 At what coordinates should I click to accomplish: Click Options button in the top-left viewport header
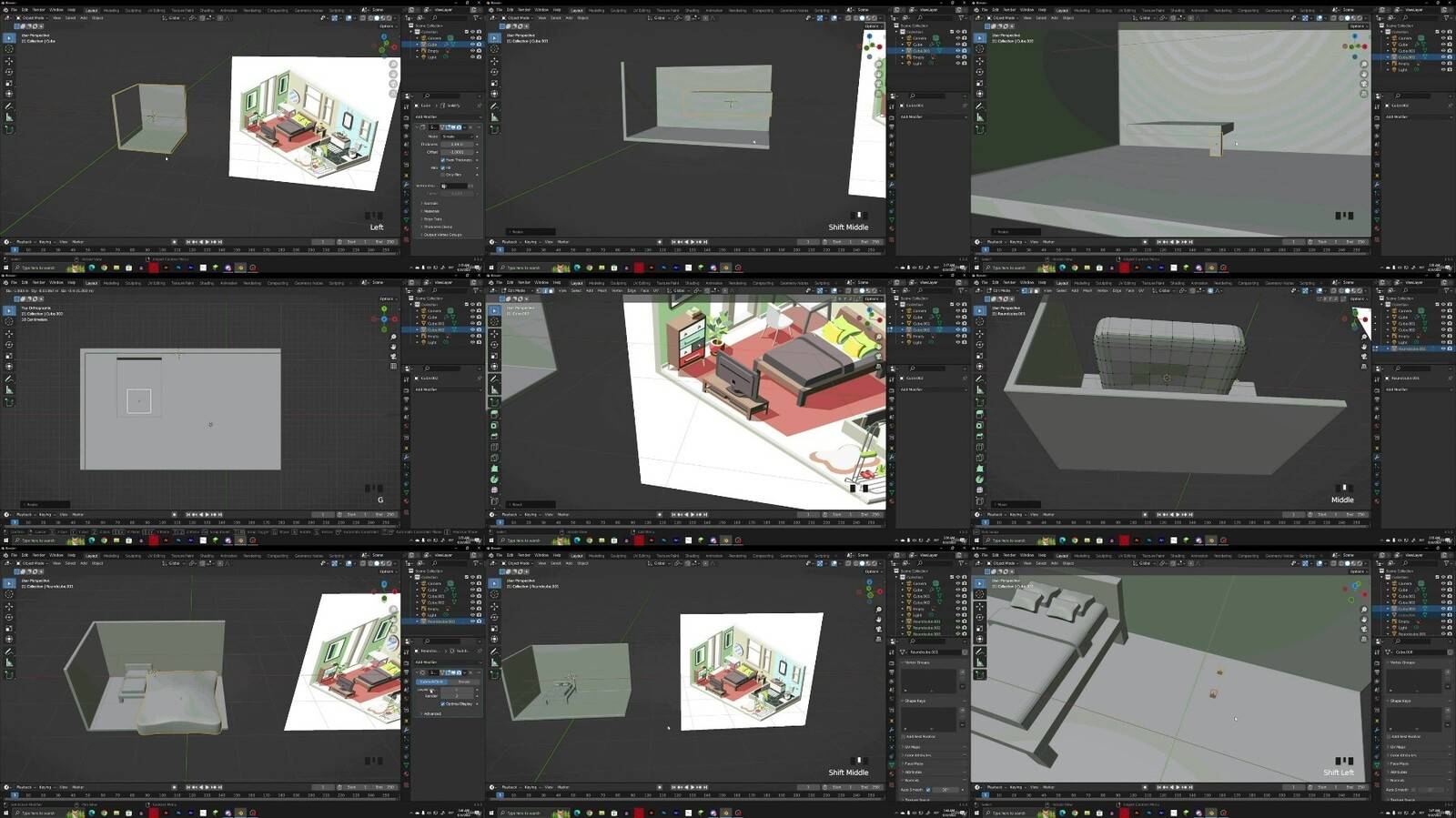386,25
